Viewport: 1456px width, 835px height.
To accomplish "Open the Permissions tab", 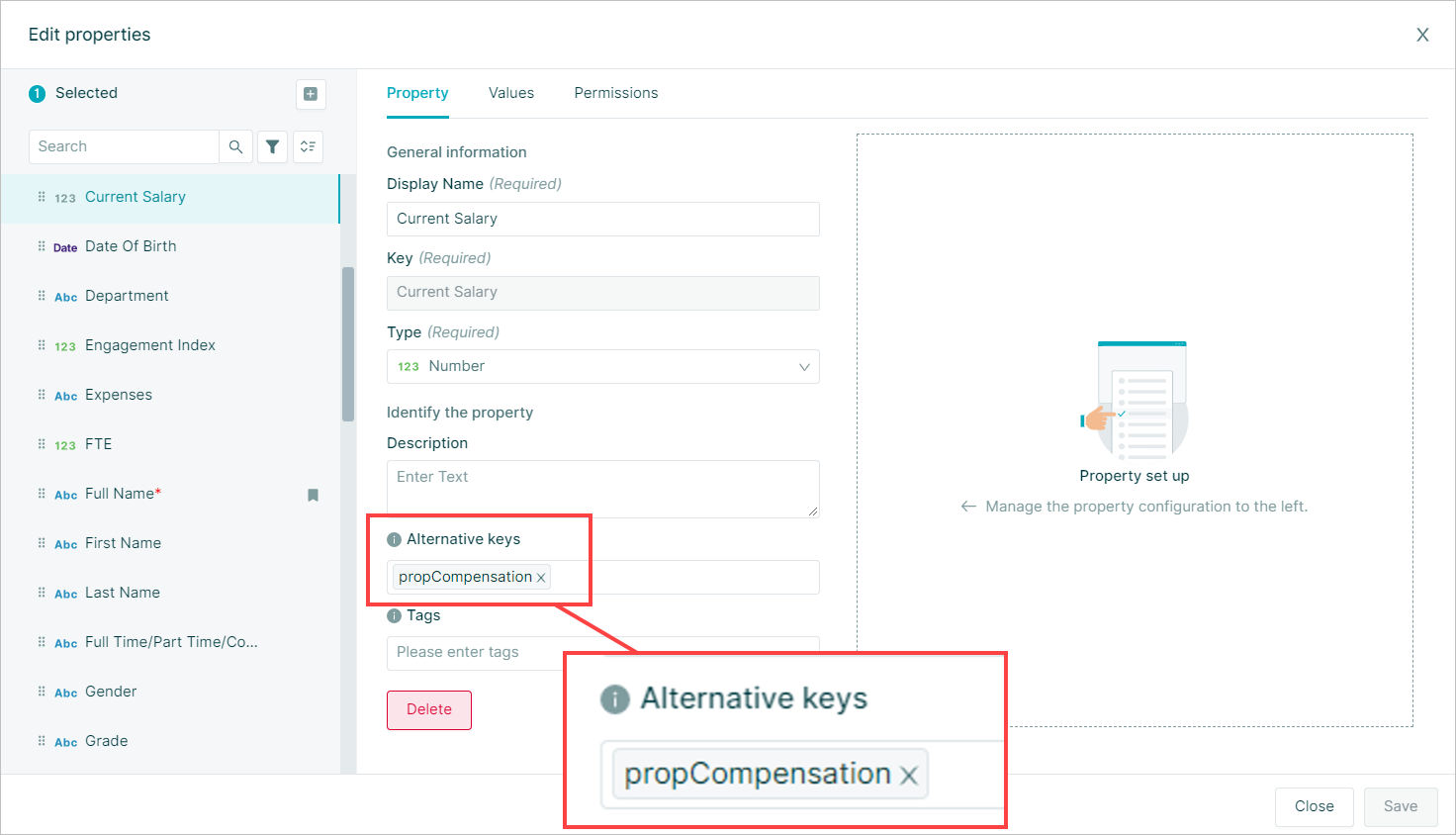I will [616, 93].
